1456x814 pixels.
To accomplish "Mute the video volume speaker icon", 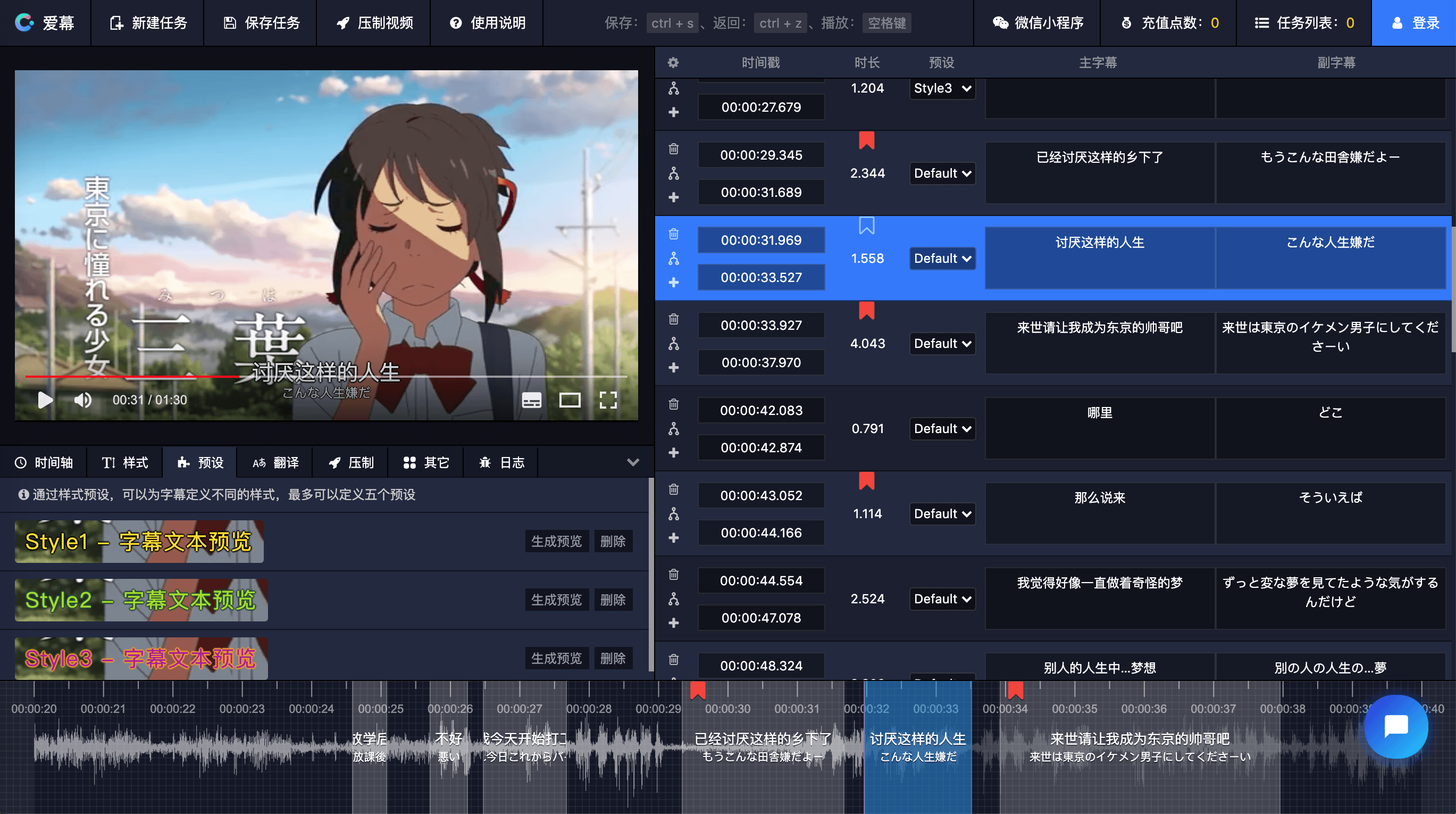I will [x=82, y=400].
